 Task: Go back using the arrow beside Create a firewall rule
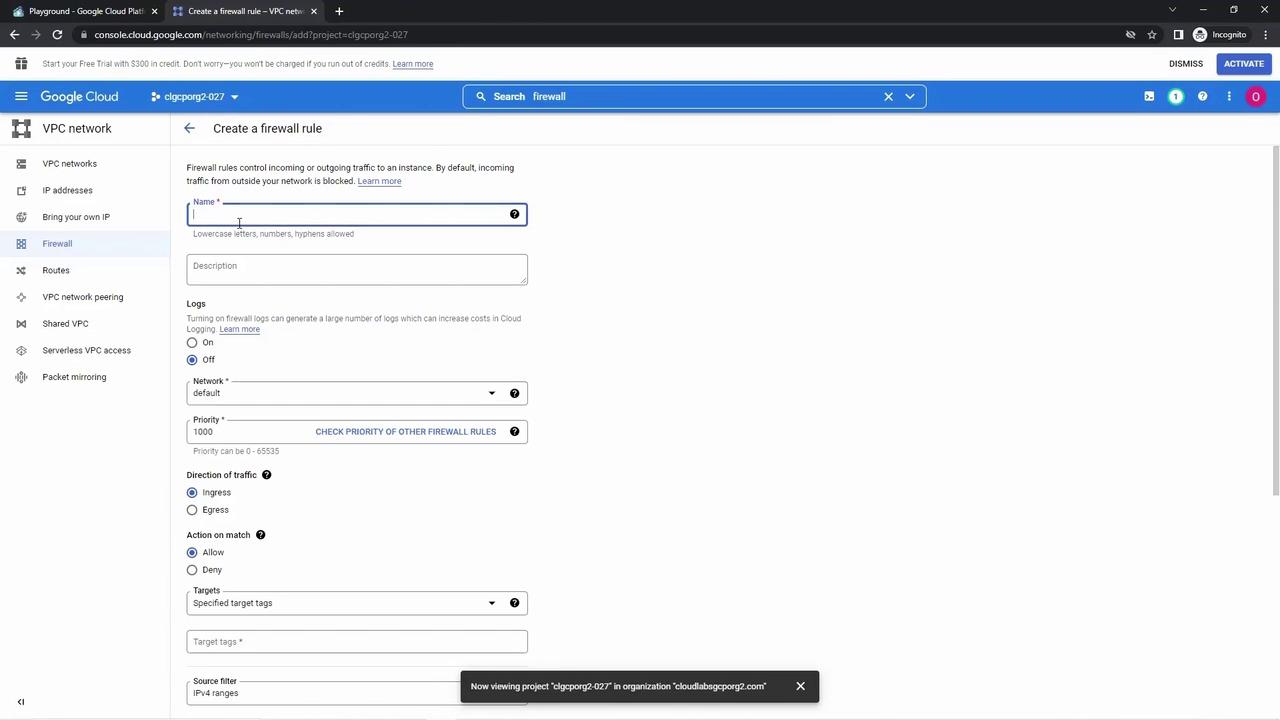[189, 129]
